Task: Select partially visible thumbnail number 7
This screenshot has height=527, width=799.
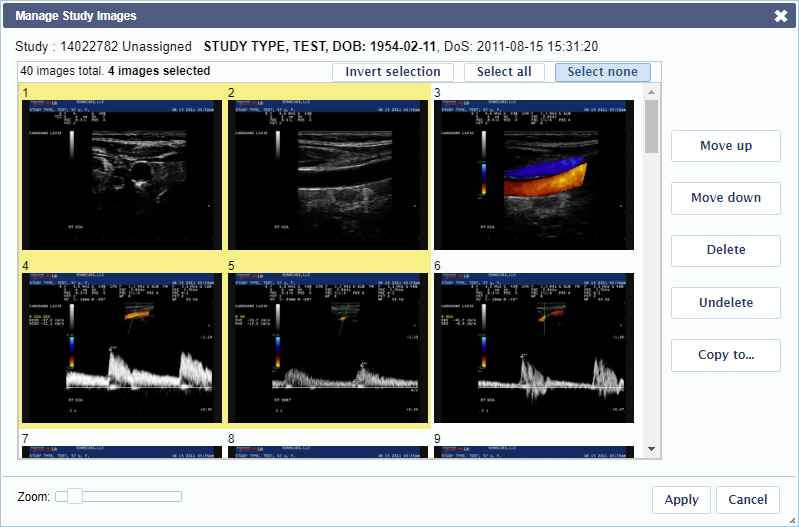Action: [122, 452]
